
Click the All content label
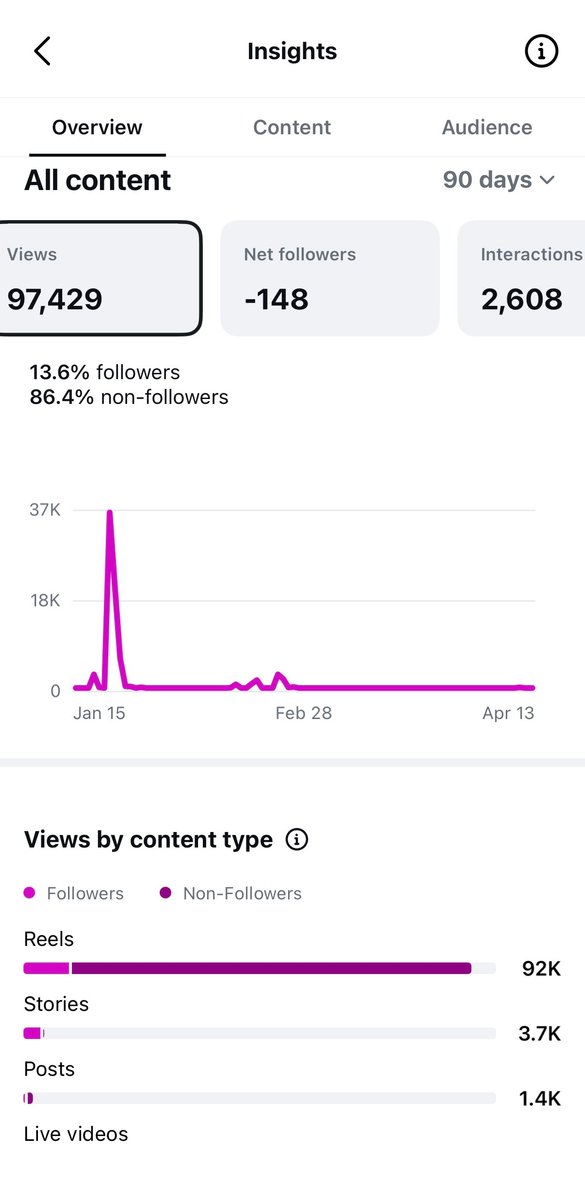(97, 180)
